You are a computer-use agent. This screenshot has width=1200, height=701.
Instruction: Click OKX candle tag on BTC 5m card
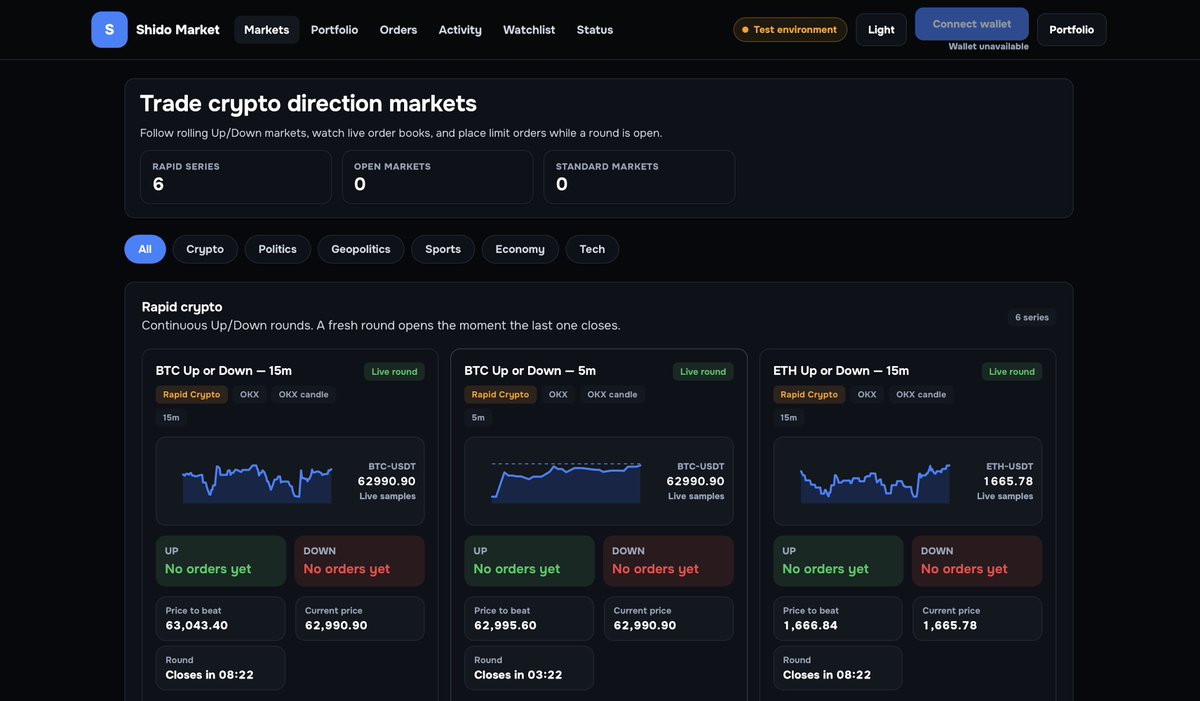coord(612,394)
